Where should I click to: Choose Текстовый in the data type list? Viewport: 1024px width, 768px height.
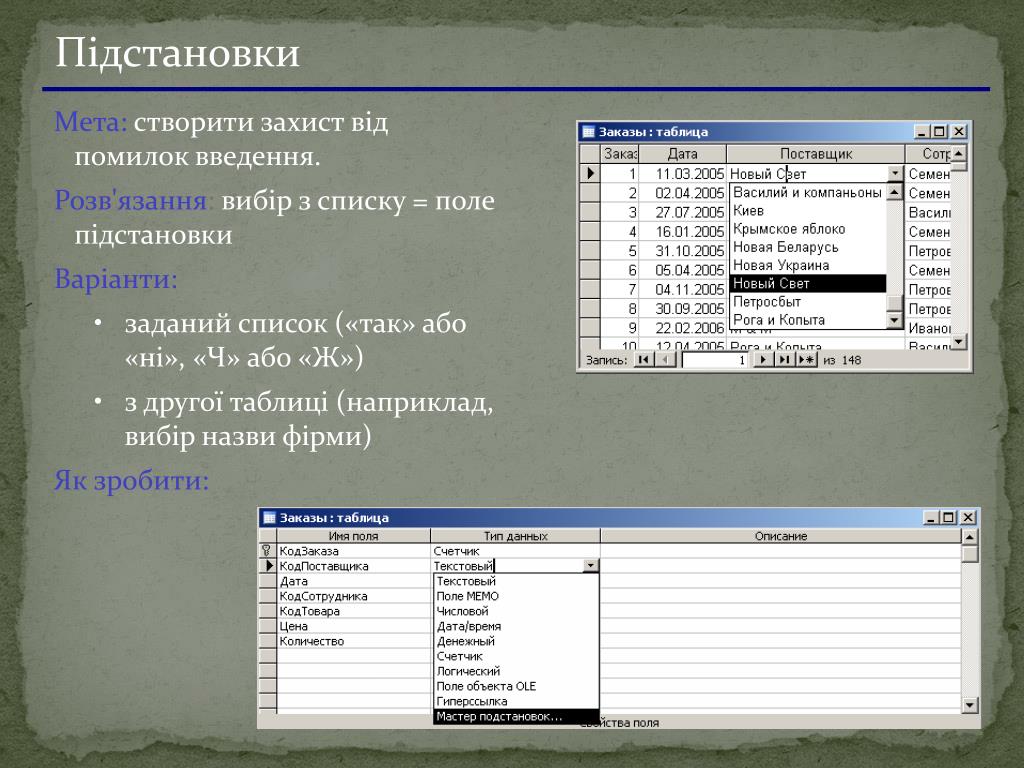point(516,581)
